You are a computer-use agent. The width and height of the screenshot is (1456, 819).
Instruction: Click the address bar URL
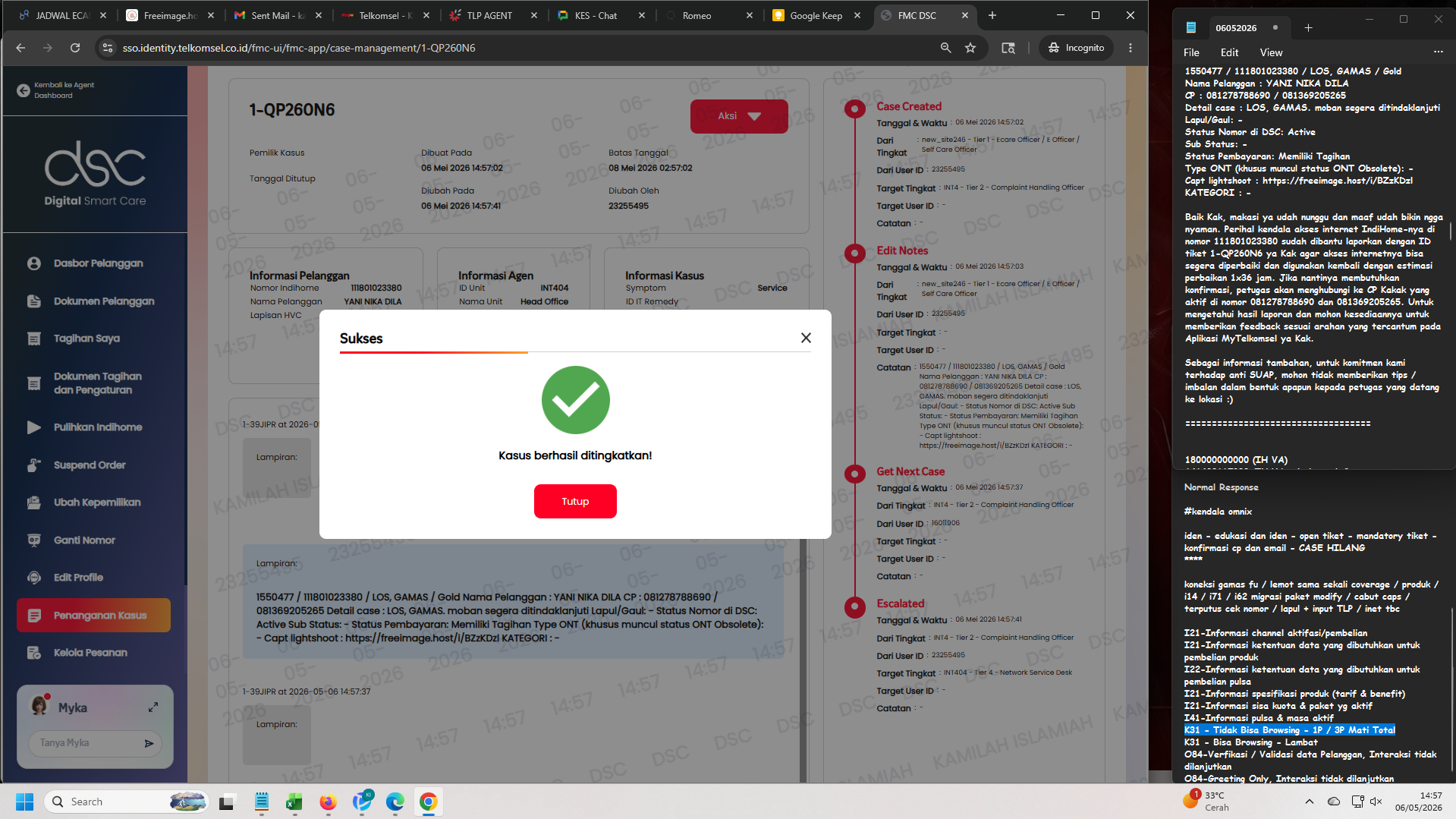pos(299,48)
